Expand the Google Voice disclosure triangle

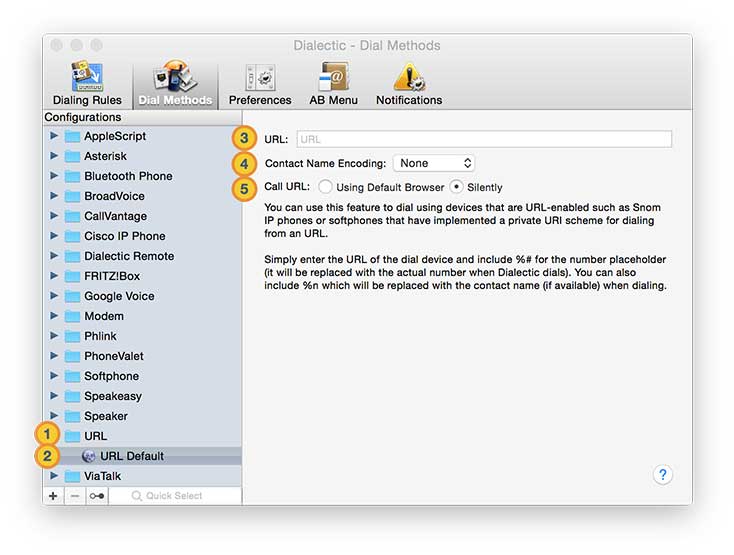coord(54,296)
